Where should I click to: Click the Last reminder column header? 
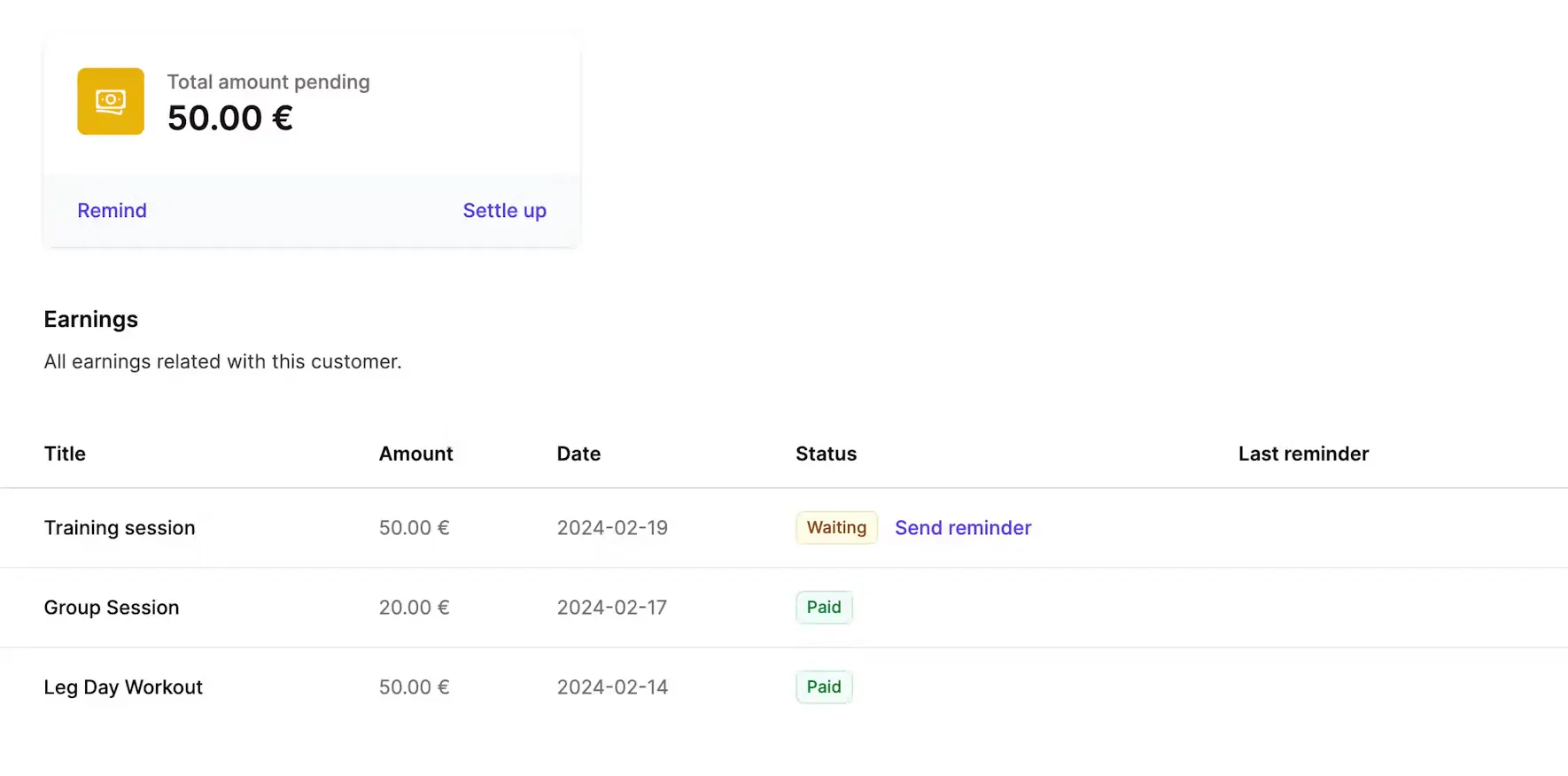(1303, 454)
